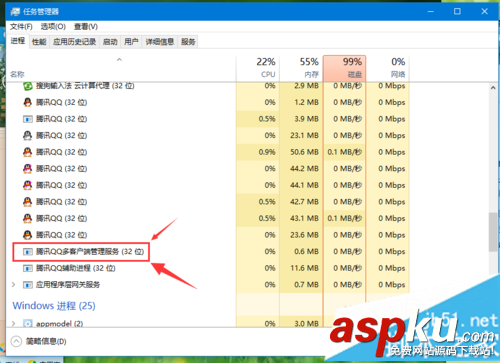The height and width of the screenshot is (363, 500).
Task: Click the penguin icon of the 44.2 MB 腾讯QQ row
Action: coord(27,169)
